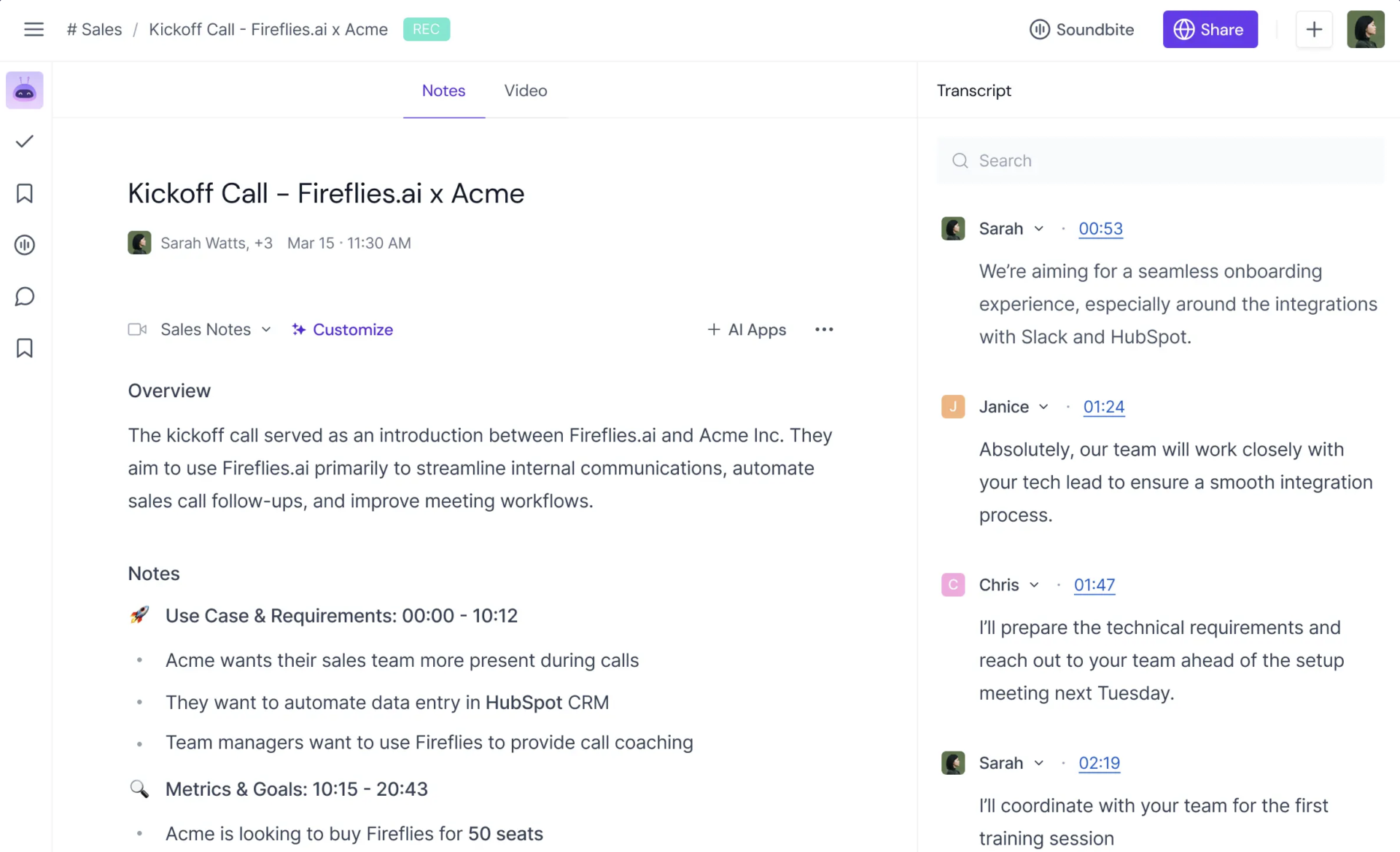Open the lower bookmark sidebar icon

pyautogui.click(x=25, y=348)
